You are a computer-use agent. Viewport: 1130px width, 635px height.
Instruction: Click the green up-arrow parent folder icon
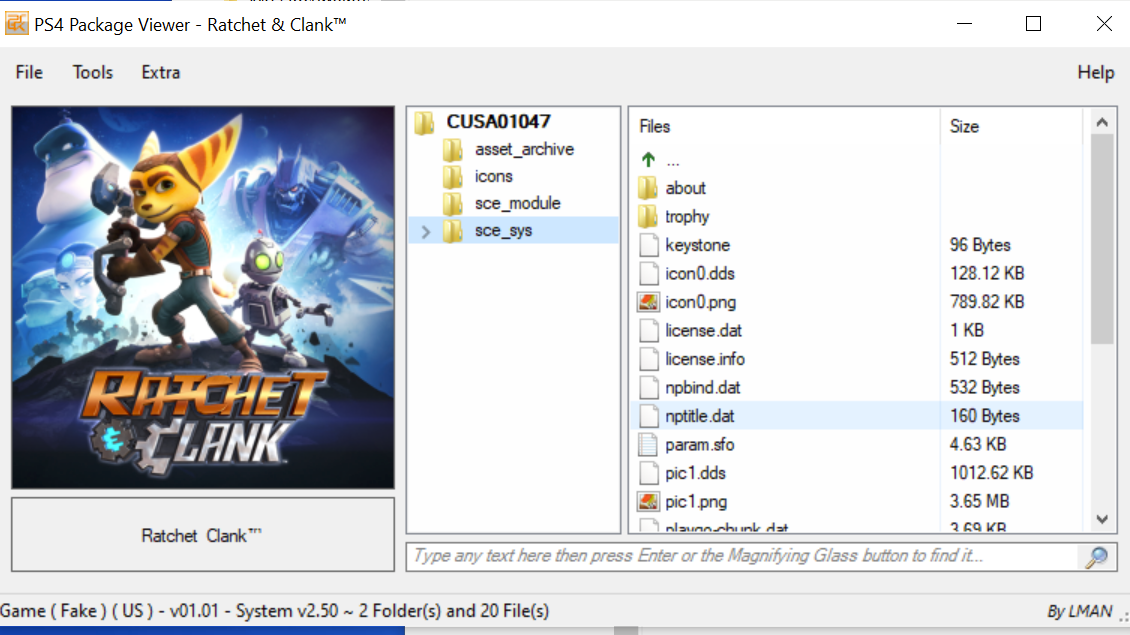648,159
